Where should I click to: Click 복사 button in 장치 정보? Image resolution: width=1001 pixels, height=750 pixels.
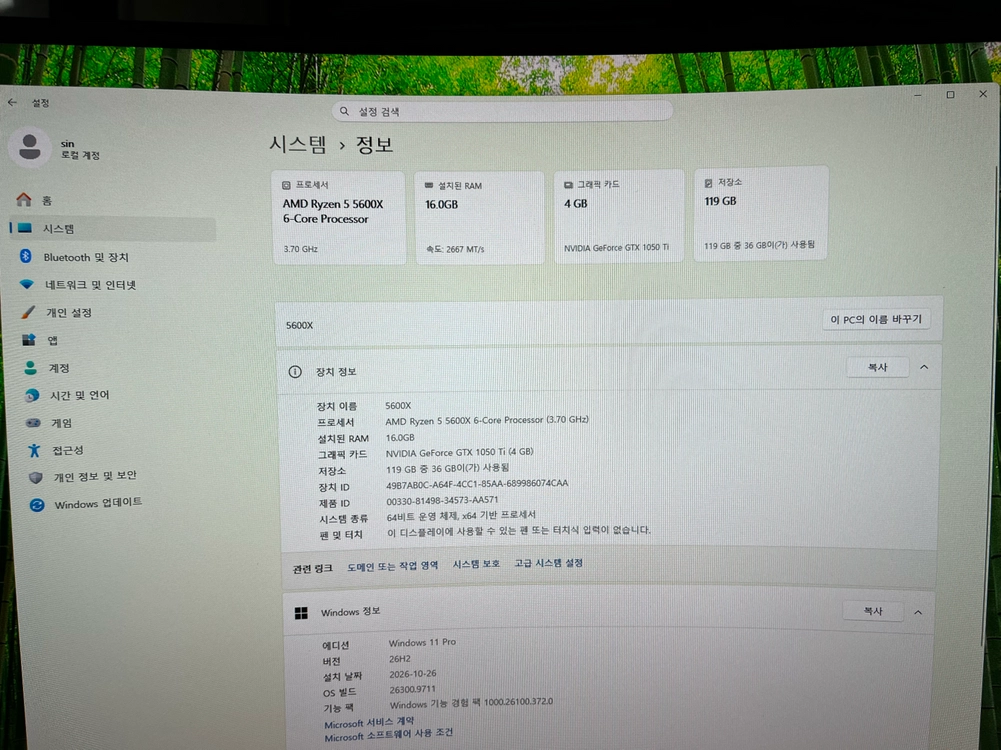click(878, 368)
